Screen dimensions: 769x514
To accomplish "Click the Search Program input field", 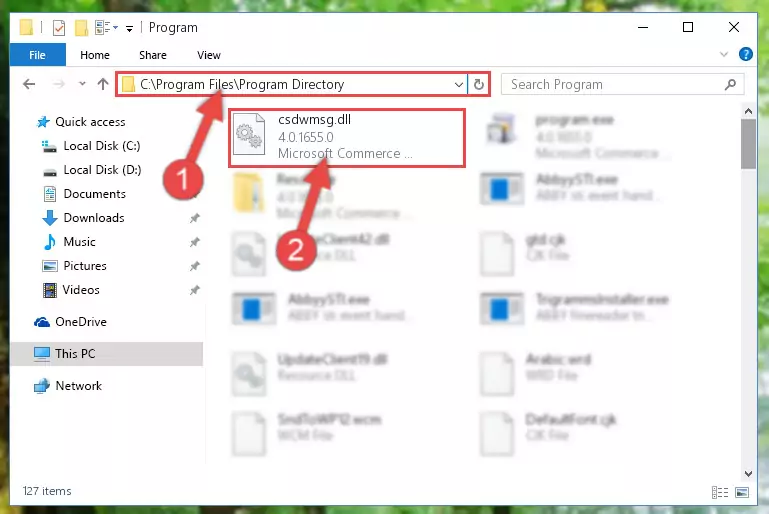I will [613, 84].
